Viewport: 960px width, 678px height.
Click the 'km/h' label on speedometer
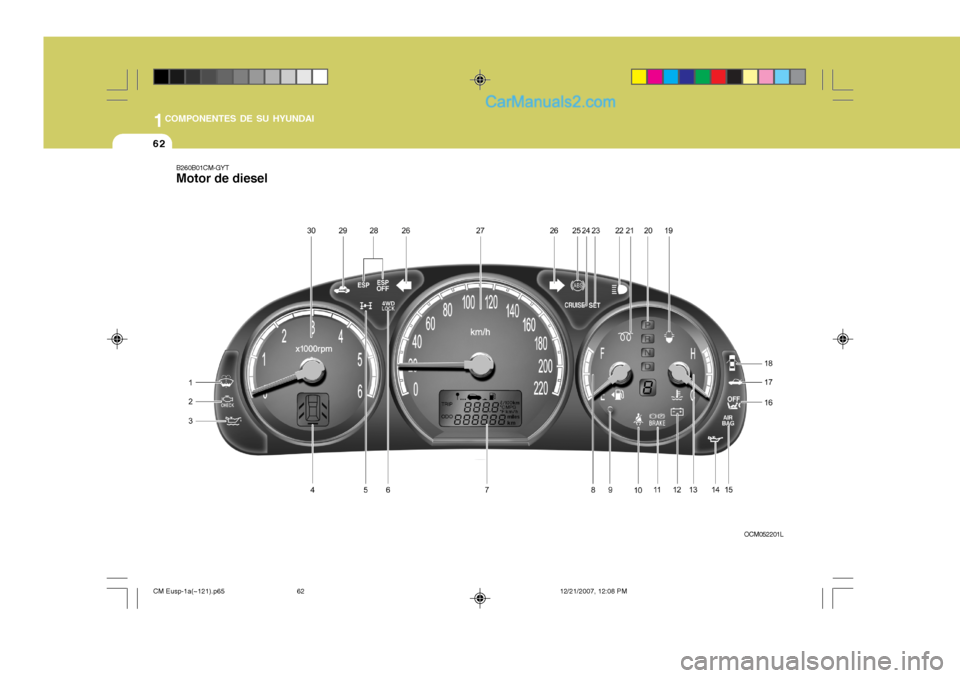tap(480, 332)
